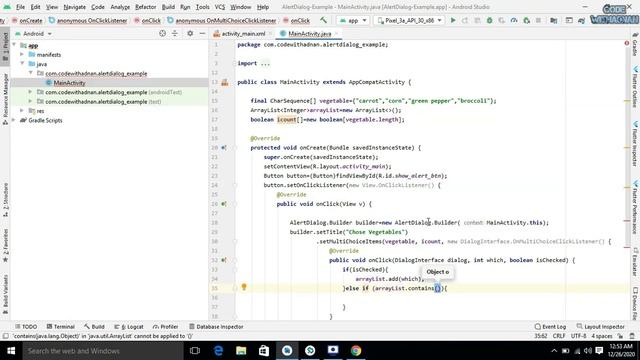Screen dimensions: 640x360
Task: Select the MainActivity.java tab
Action: click(x=309, y=33)
